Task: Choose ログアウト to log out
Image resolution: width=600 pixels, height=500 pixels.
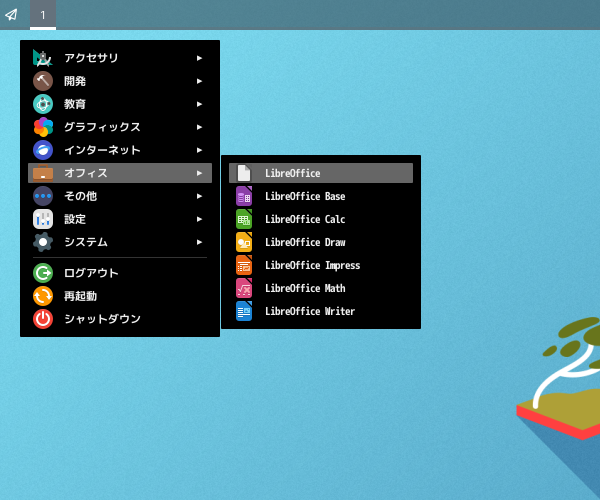Action: (120, 273)
